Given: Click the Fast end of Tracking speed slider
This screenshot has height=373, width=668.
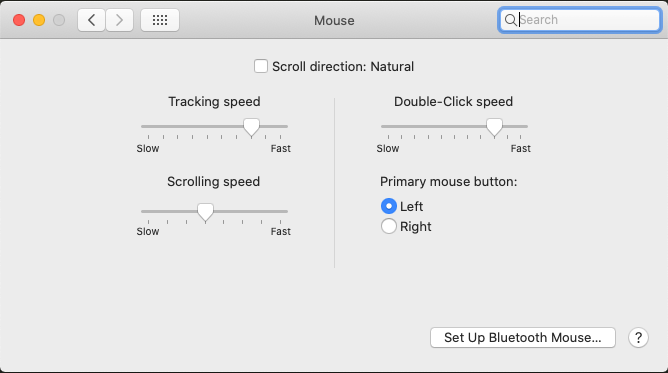Looking at the screenshot, I should (x=280, y=148).
